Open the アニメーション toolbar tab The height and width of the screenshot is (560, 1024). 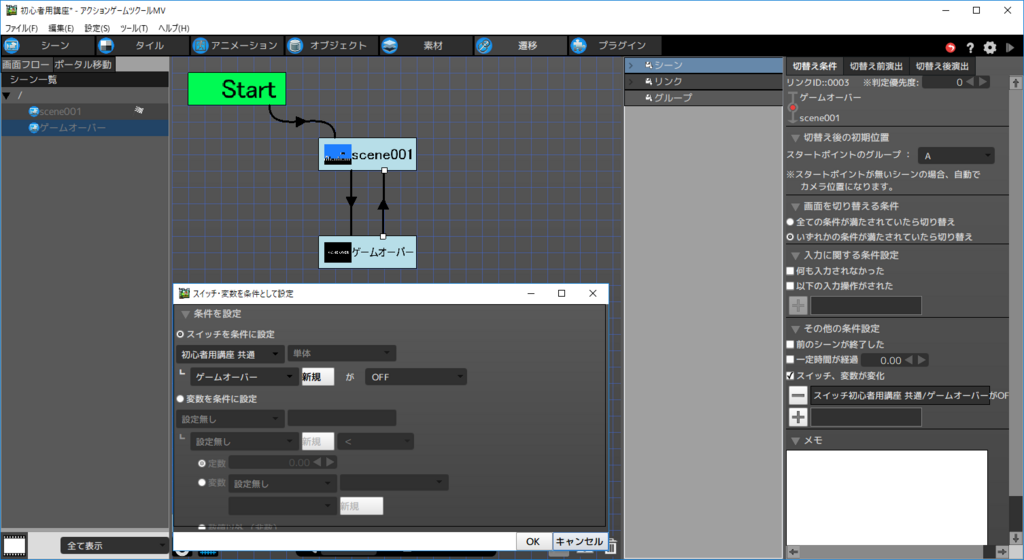point(236,46)
